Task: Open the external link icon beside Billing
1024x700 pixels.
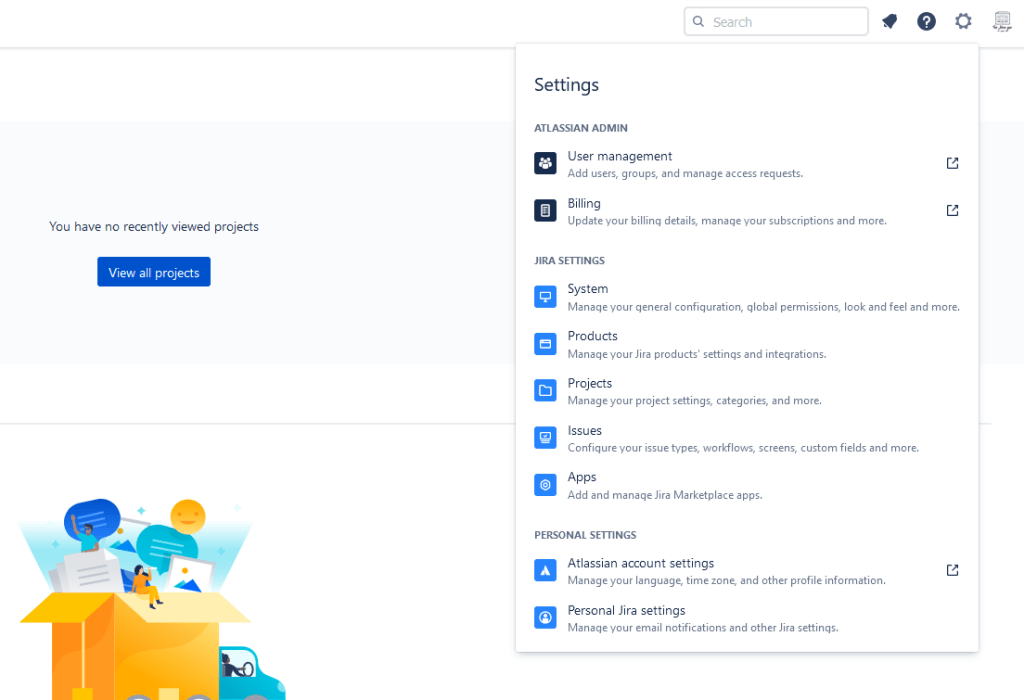Action: click(x=952, y=210)
